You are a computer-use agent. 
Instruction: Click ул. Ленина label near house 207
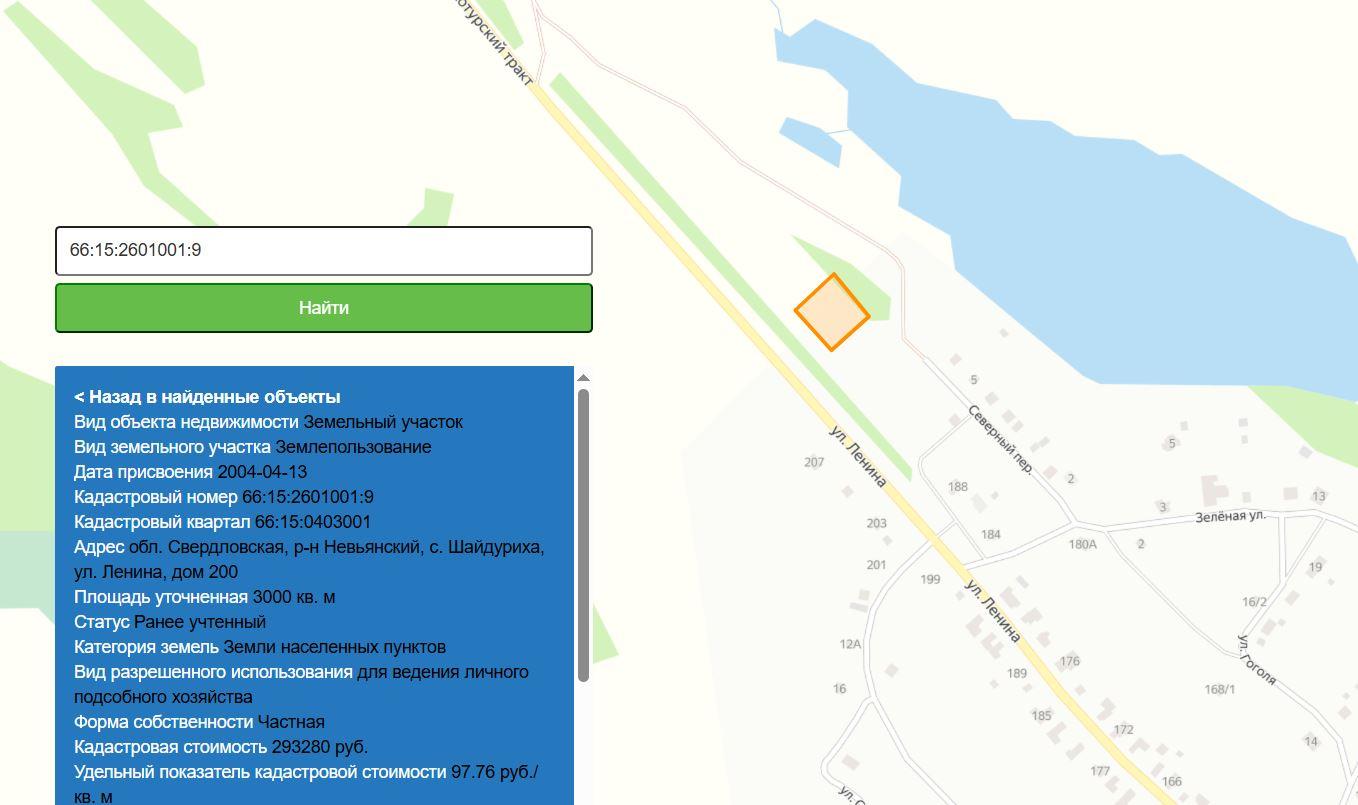[858, 456]
